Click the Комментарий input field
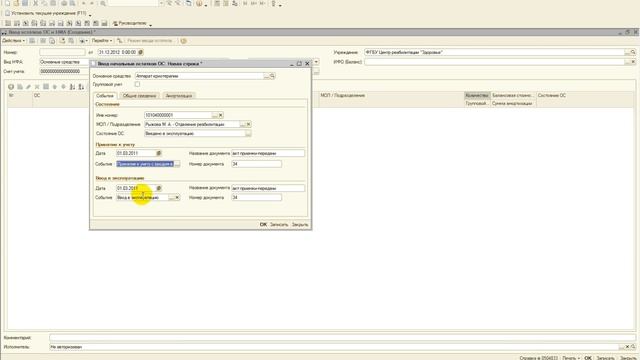This screenshot has width=640, height=360. click(x=342, y=338)
